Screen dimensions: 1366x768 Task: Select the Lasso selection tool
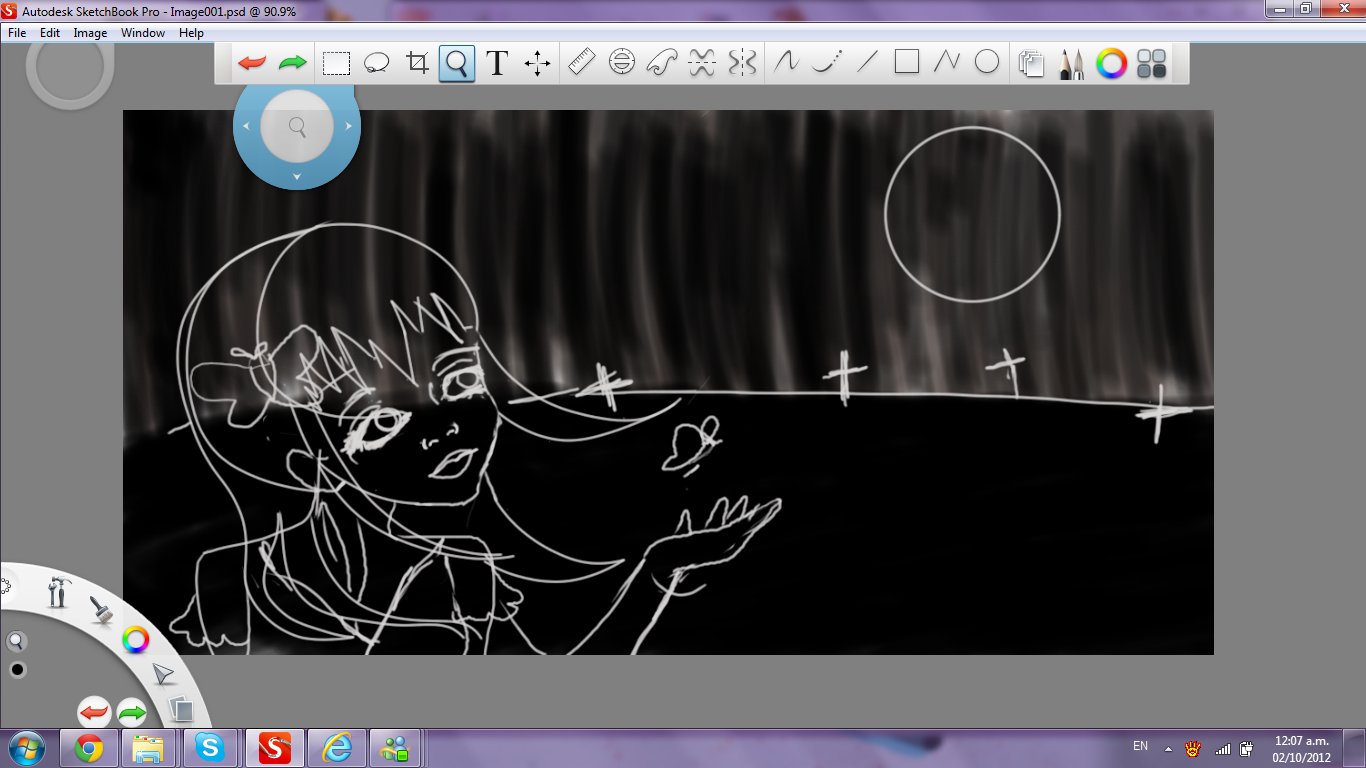coord(376,63)
